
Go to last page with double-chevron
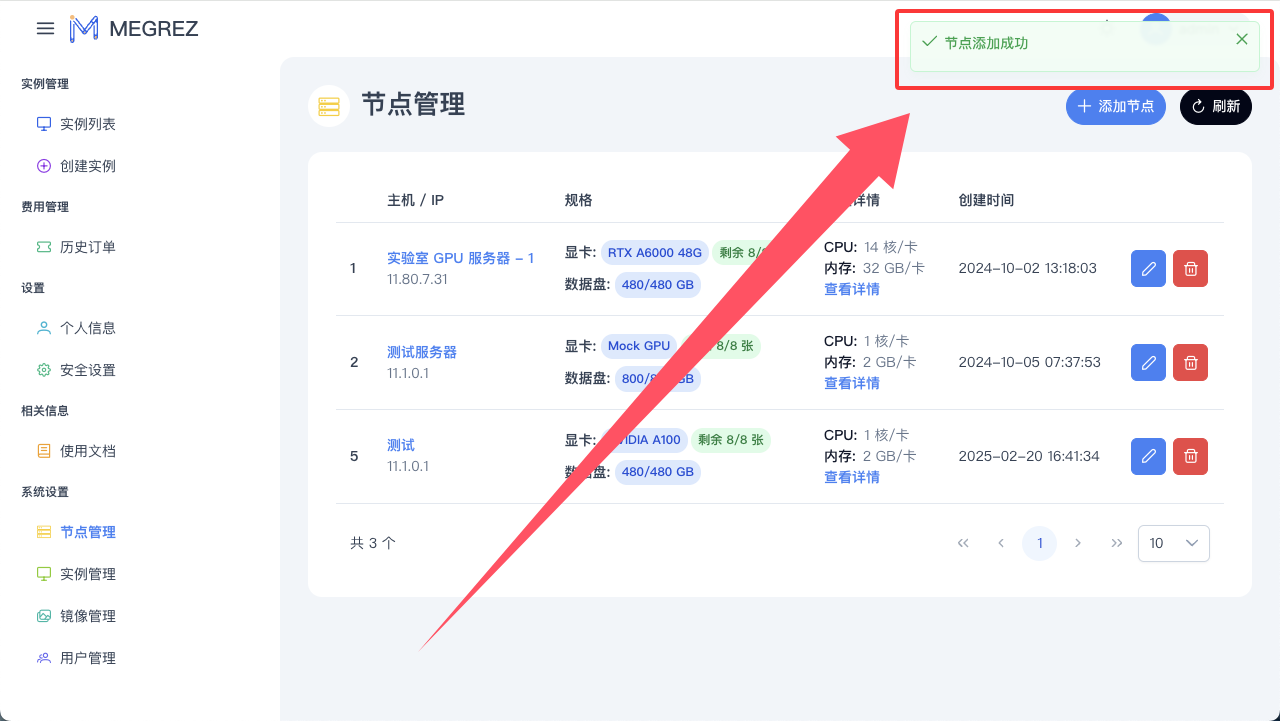point(1117,543)
